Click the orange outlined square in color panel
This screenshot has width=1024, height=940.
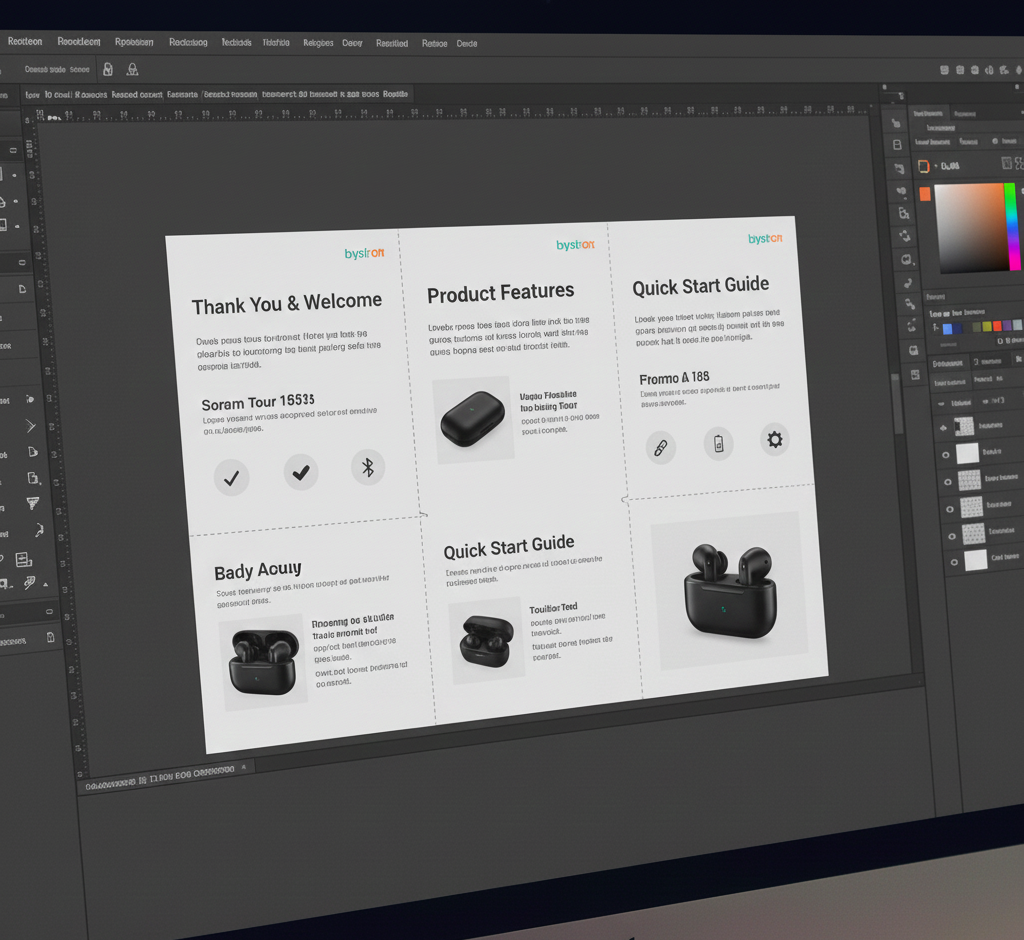tap(924, 166)
